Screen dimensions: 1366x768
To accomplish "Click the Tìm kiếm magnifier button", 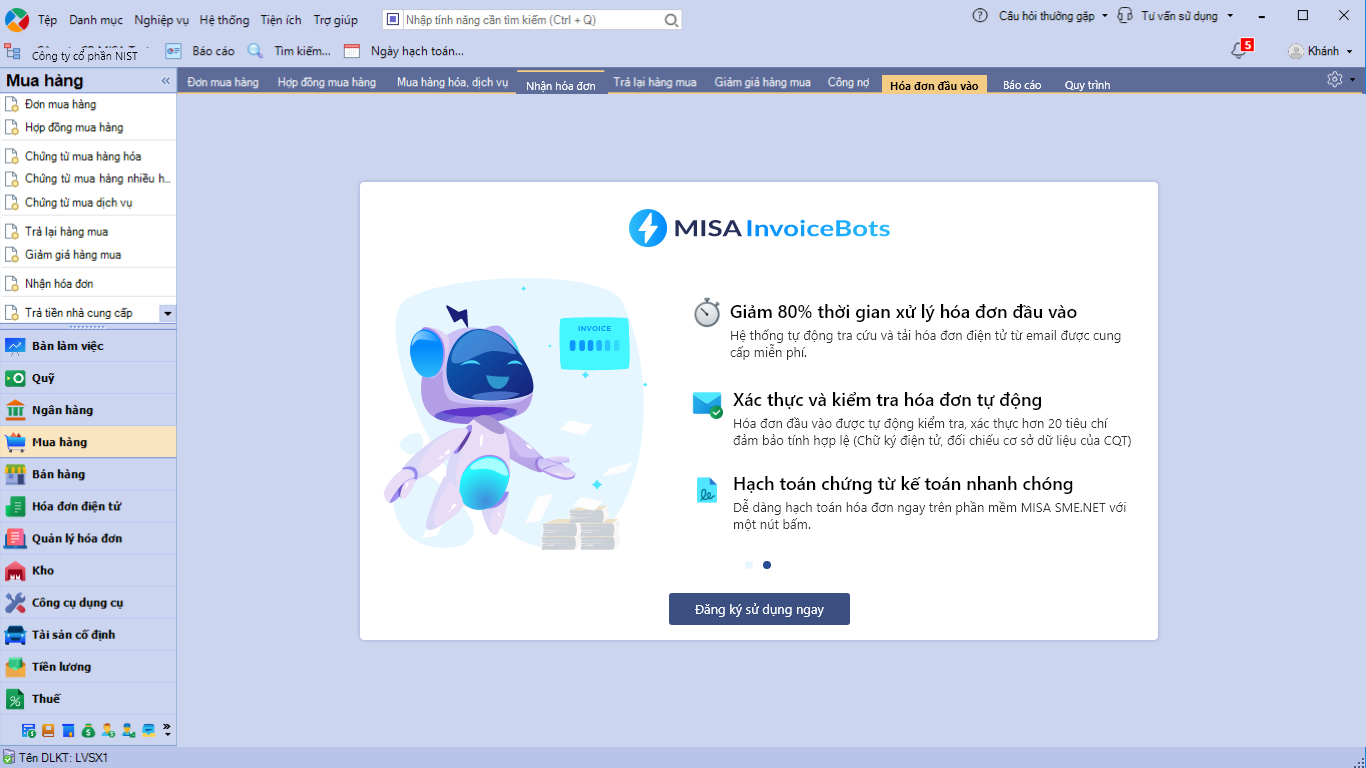I will click(256, 51).
